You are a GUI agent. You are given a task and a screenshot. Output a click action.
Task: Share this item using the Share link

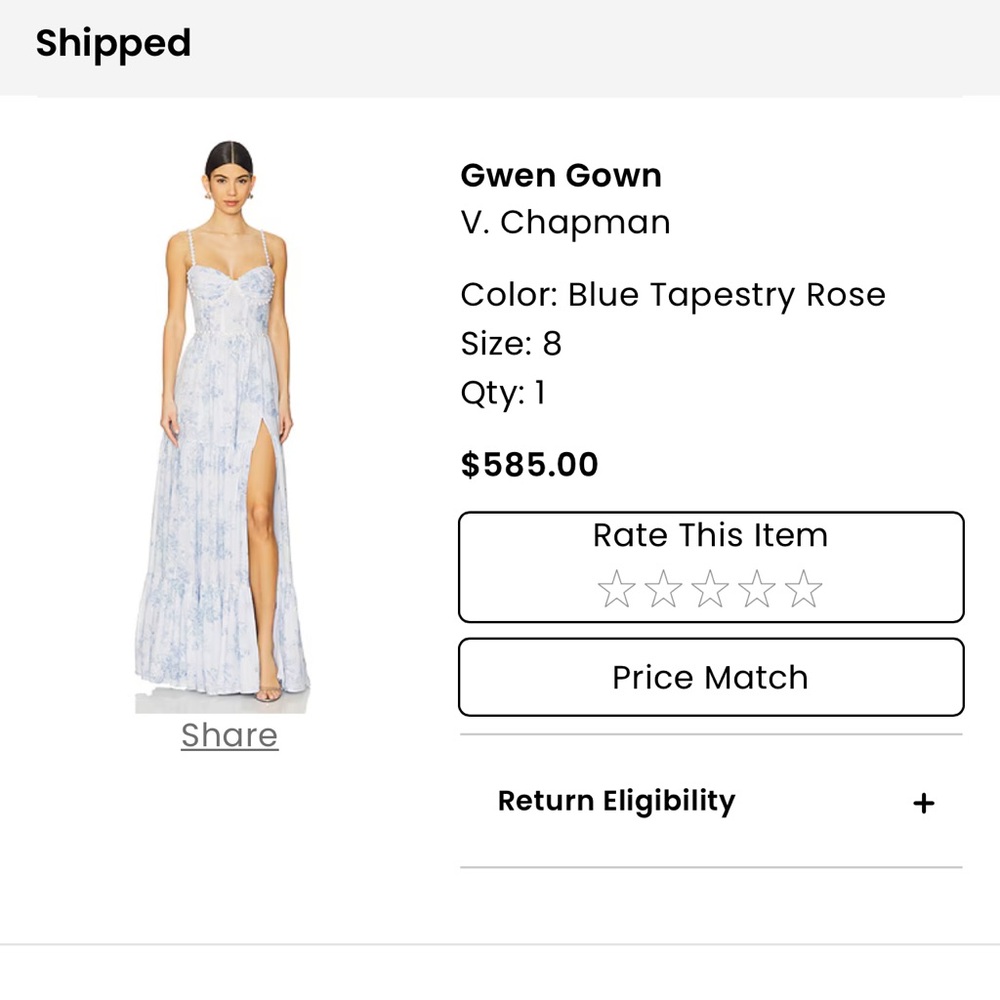(228, 735)
